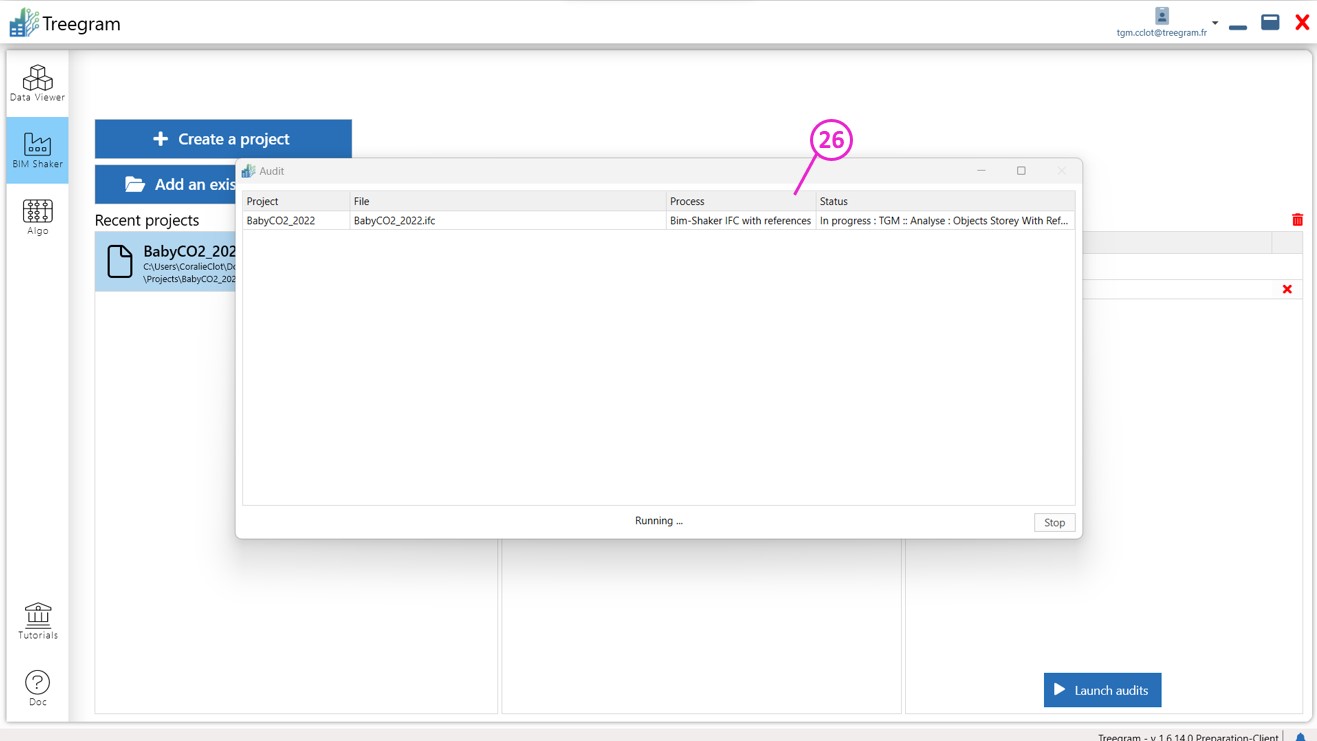Sort by the File column header
The height and width of the screenshot is (741, 1317).
pos(507,201)
